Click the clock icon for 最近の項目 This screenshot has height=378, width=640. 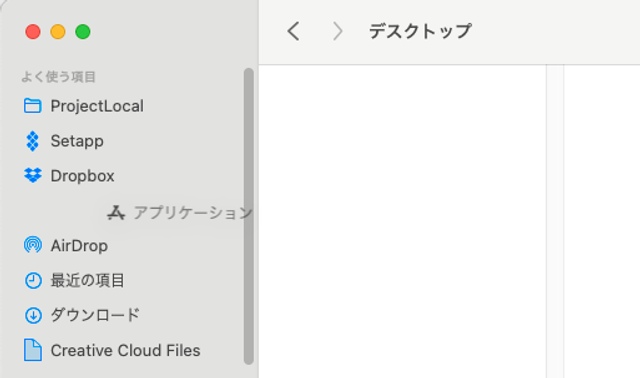point(33,280)
